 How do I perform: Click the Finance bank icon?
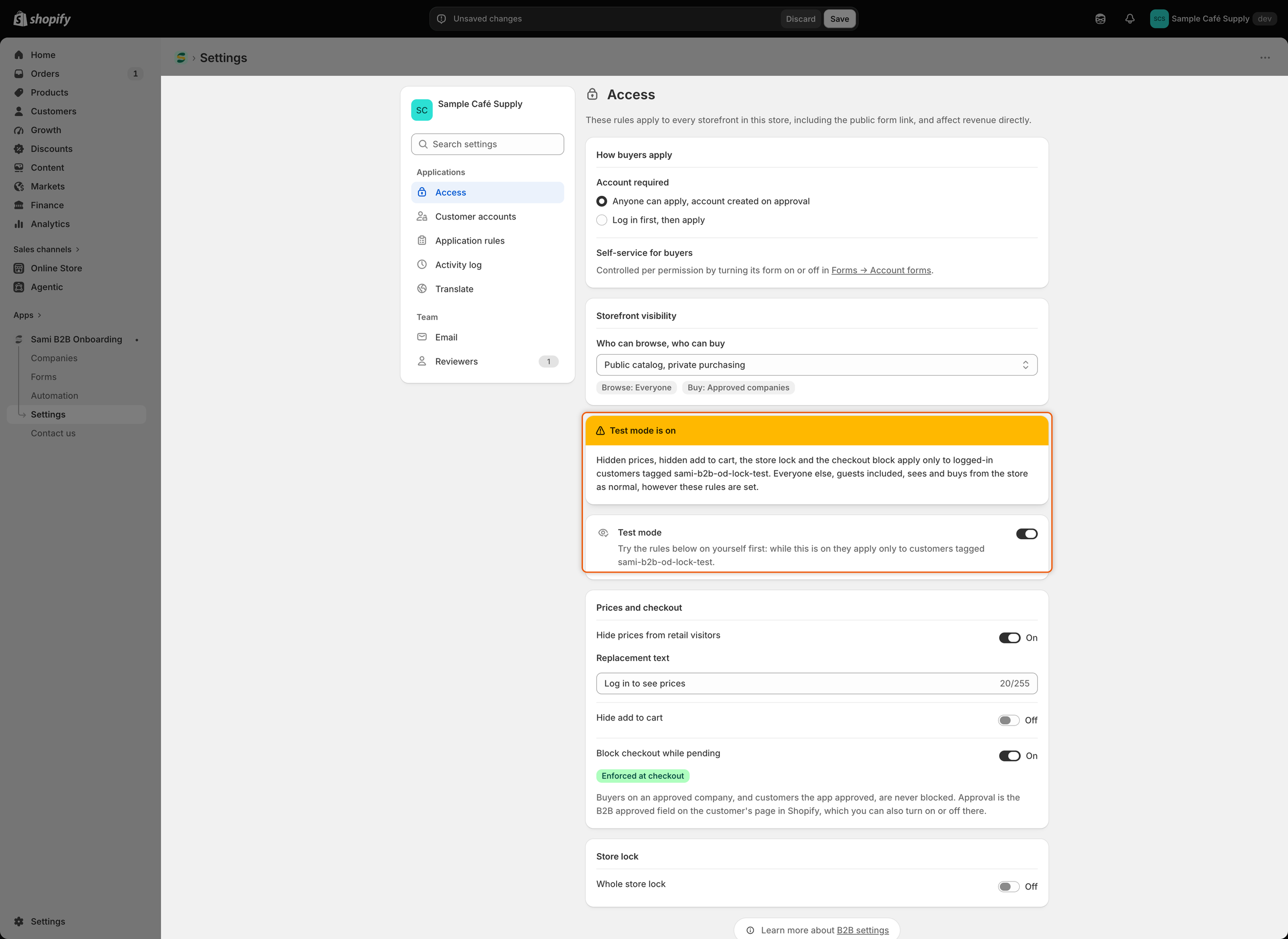click(19, 205)
